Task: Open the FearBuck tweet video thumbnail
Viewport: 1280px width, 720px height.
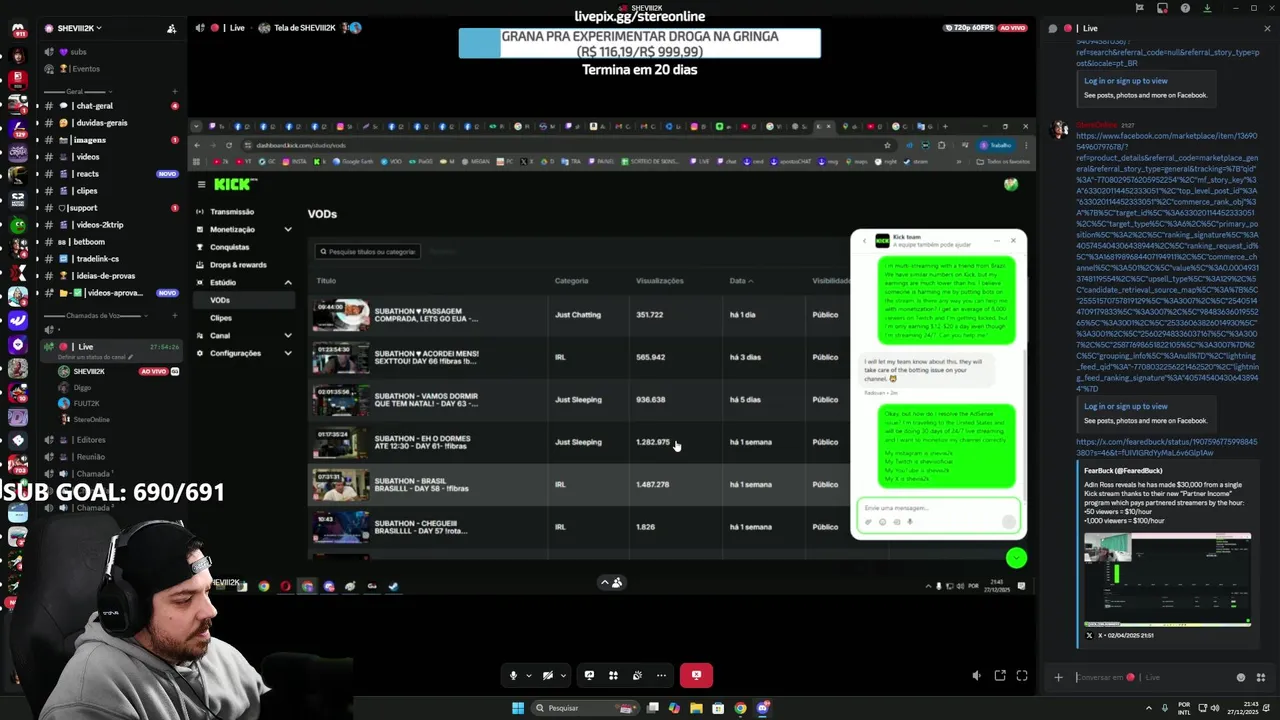Action: click(1167, 580)
